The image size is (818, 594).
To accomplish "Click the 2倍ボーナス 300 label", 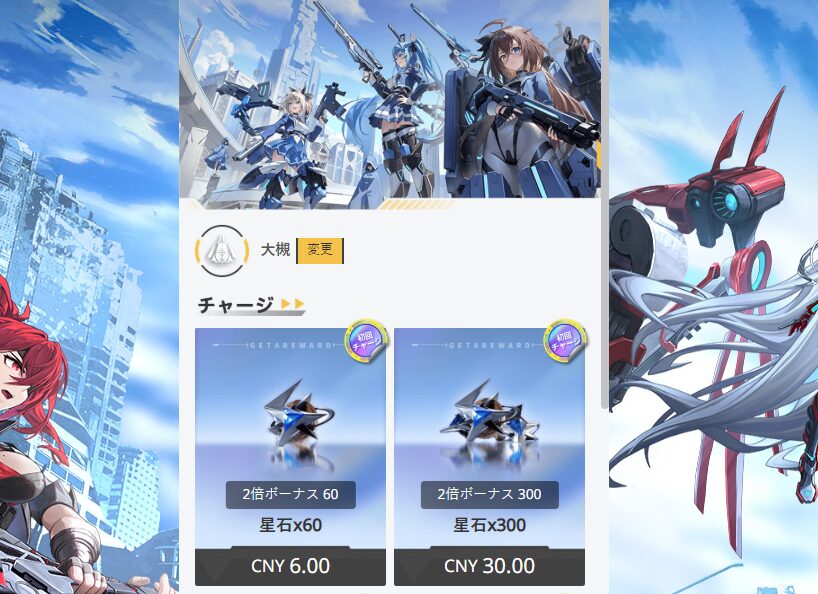I will [489, 494].
